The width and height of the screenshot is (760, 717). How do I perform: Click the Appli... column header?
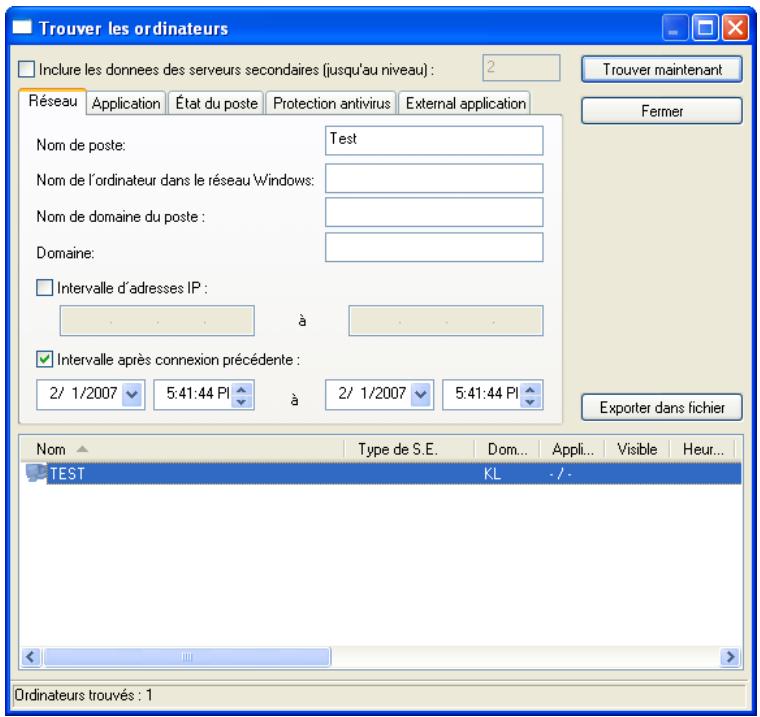tap(572, 449)
